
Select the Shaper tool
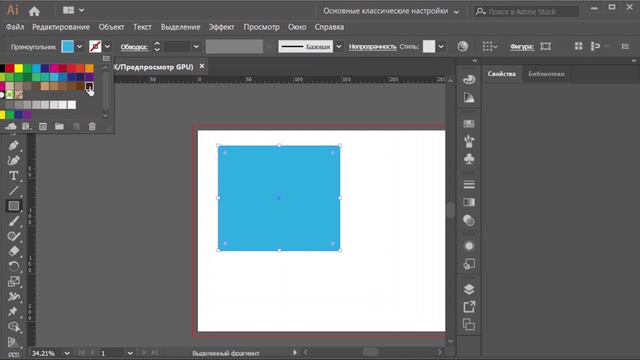click(13, 236)
